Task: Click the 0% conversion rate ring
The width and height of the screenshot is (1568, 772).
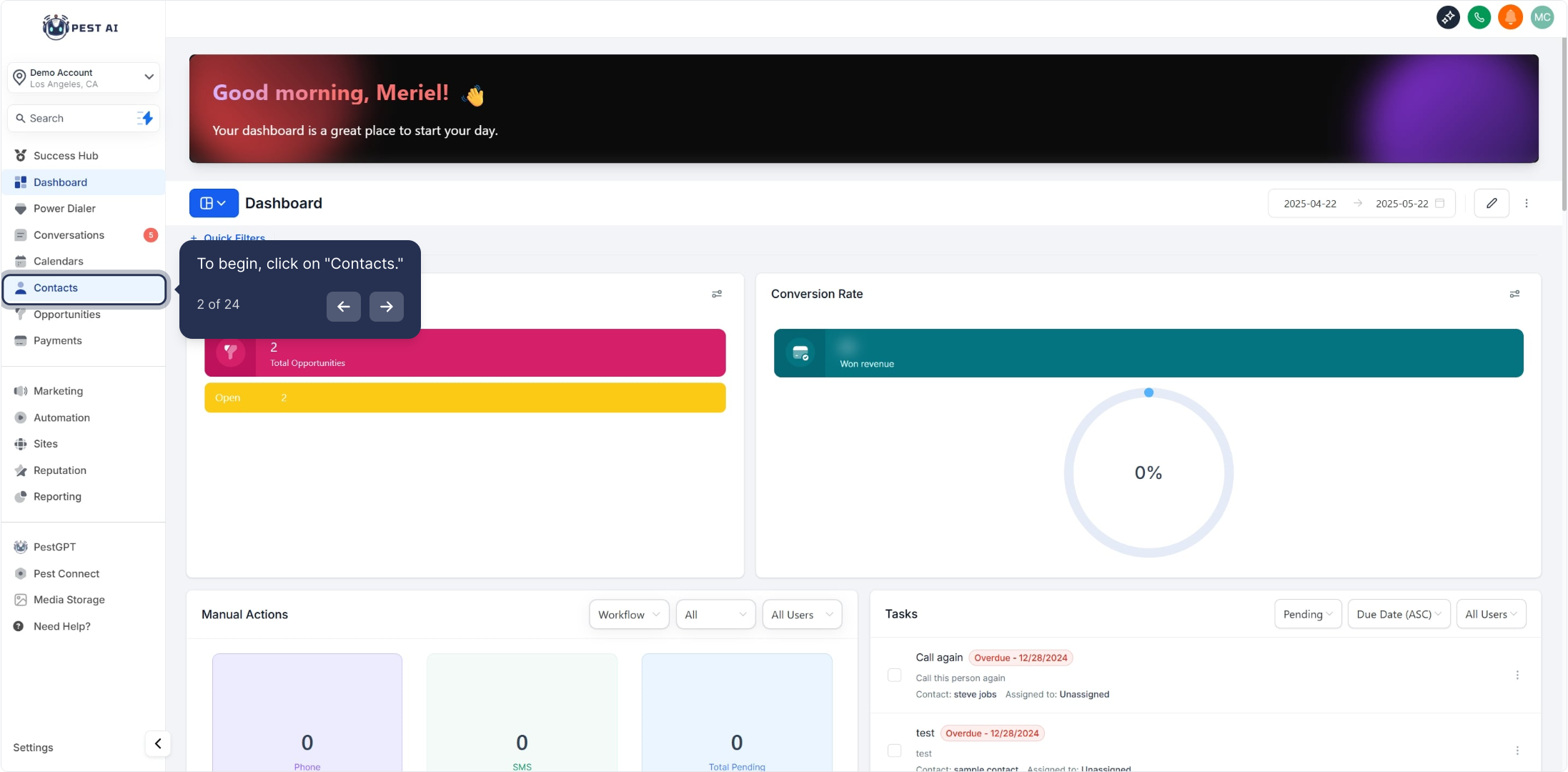Action: point(1148,472)
